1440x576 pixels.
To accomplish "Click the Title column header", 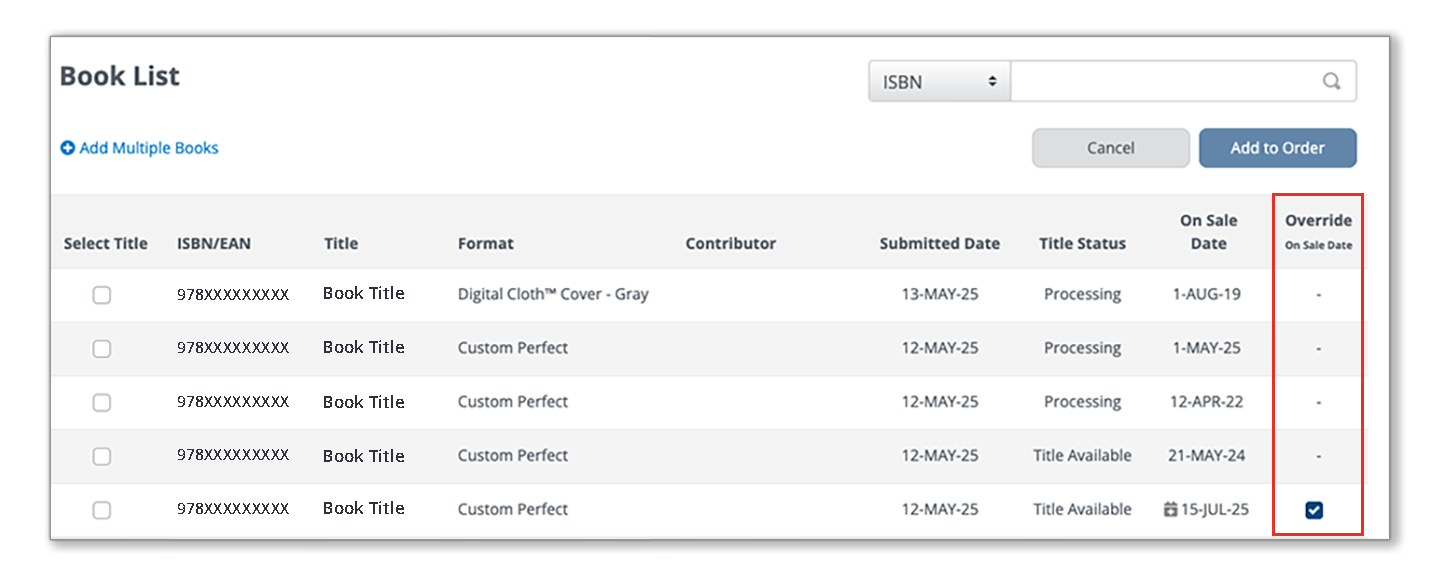I will (x=341, y=243).
